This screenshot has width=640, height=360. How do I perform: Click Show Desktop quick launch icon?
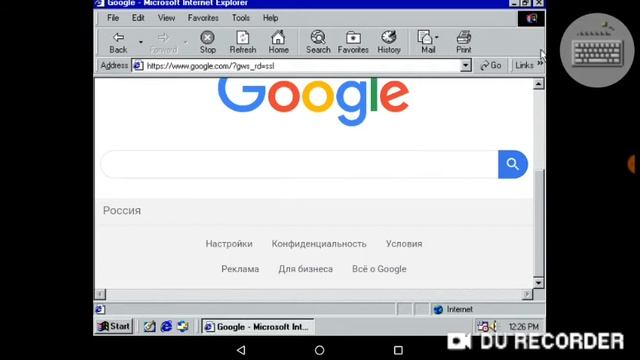pos(149,326)
